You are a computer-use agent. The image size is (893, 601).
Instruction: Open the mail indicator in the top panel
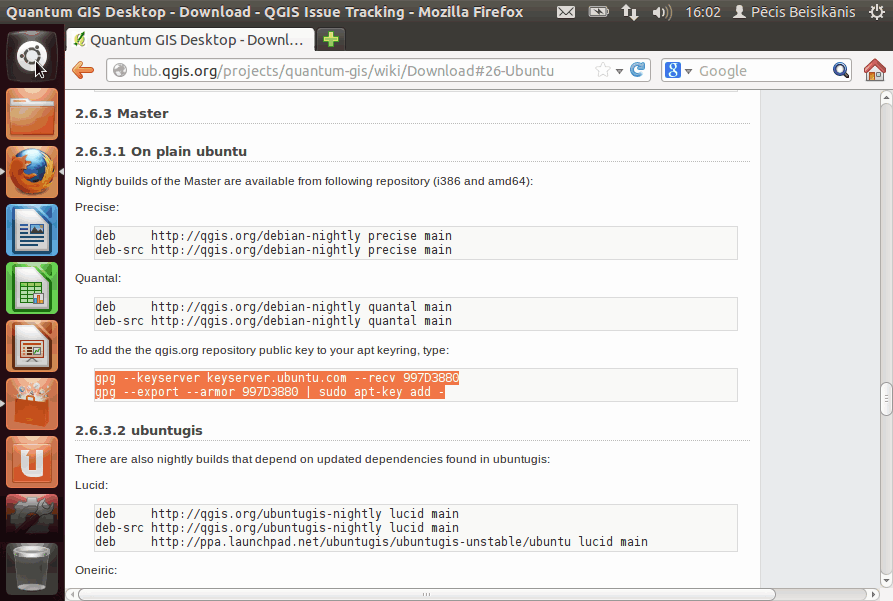566,12
